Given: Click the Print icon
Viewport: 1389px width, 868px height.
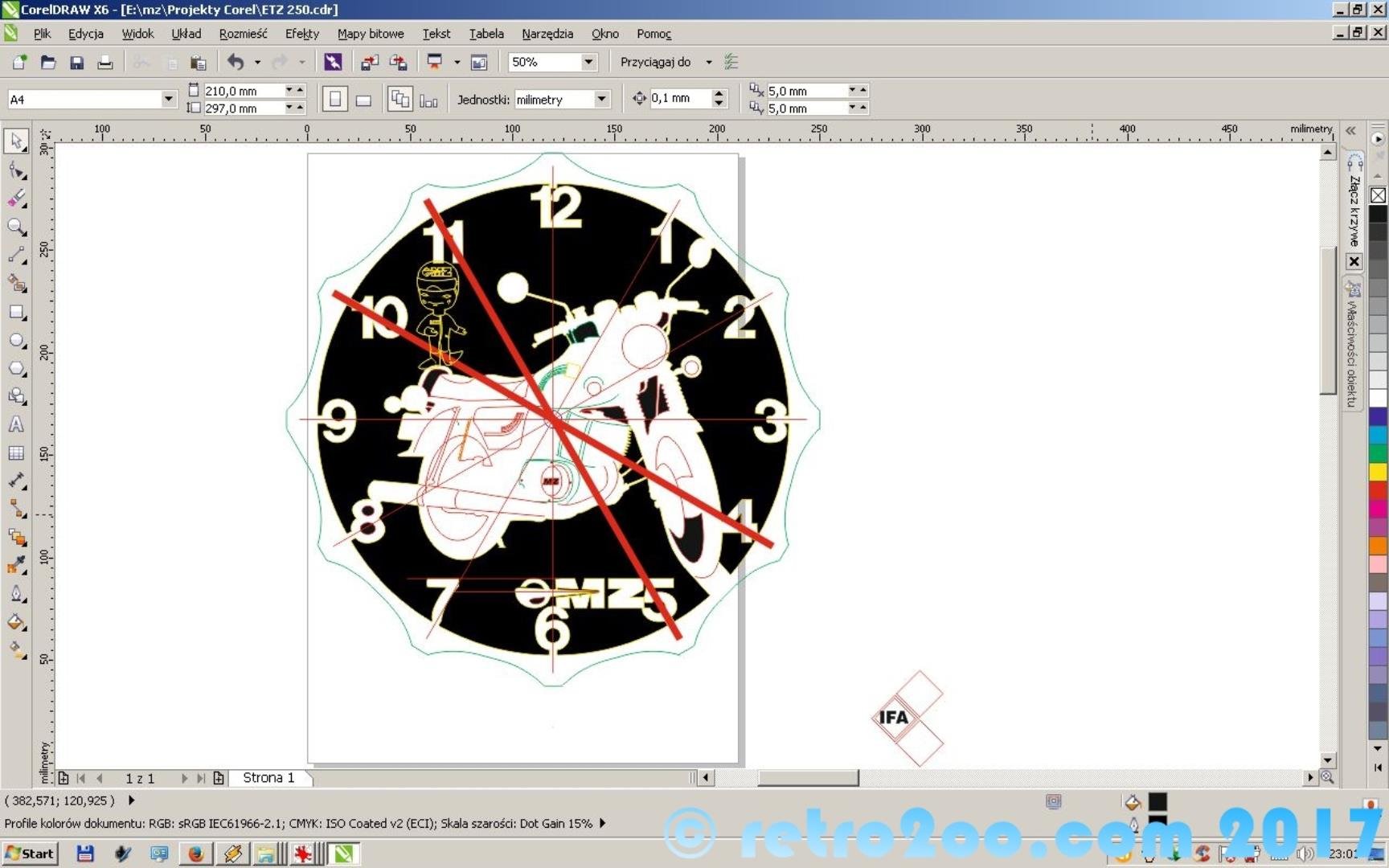Looking at the screenshot, I should click(104, 63).
